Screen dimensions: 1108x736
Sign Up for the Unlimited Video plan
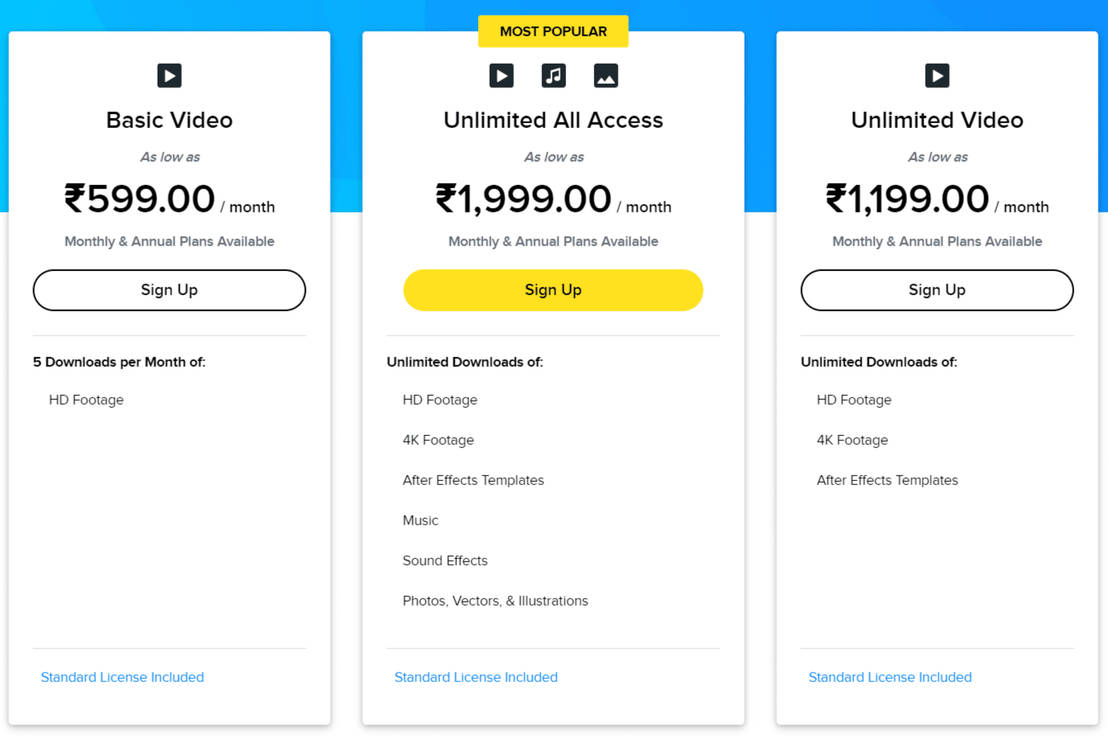click(937, 290)
